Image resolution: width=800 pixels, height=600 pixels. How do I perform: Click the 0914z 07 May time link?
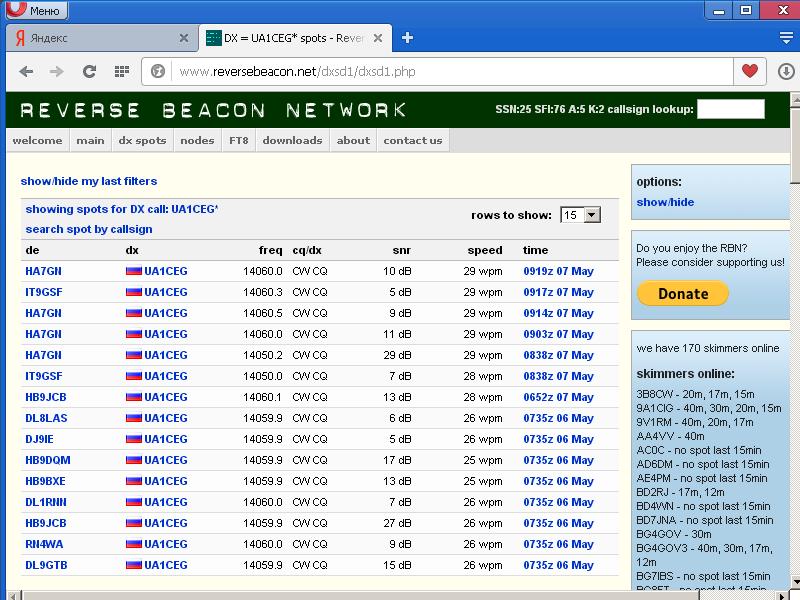pos(559,313)
